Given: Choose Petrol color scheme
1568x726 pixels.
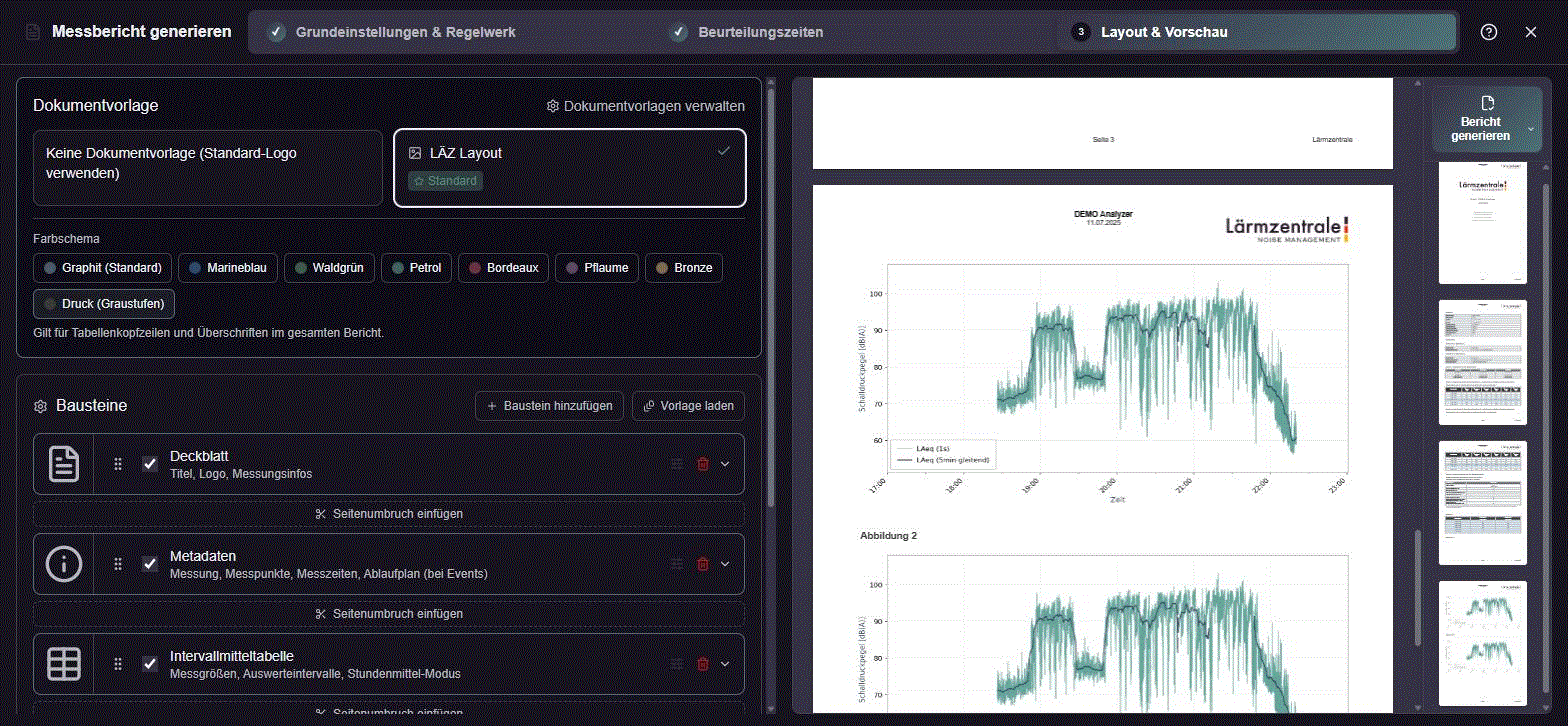Looking at the screenshot, I should click(416, 268).
